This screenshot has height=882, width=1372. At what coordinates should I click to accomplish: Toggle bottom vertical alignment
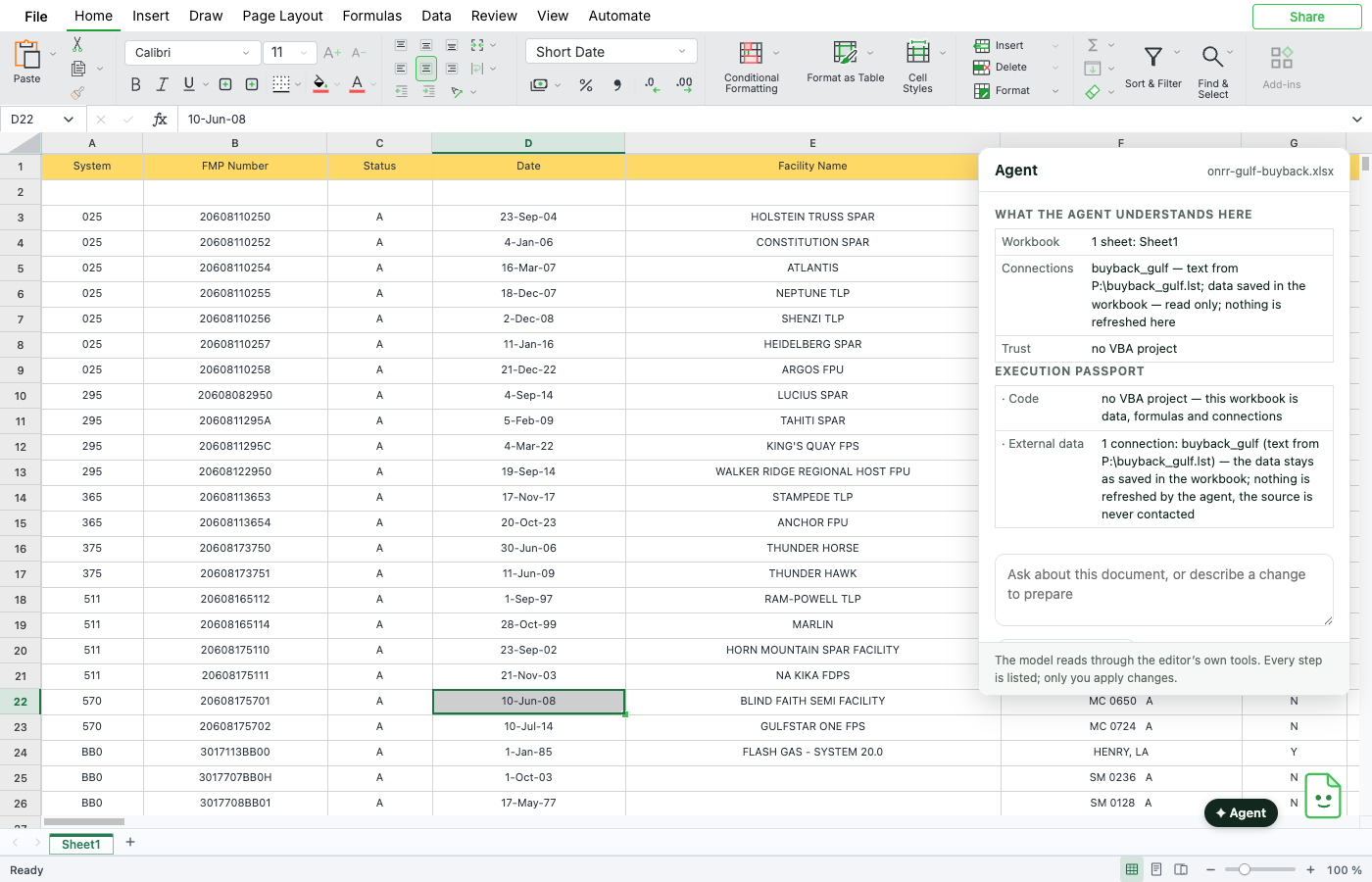(x=452, y=45)
